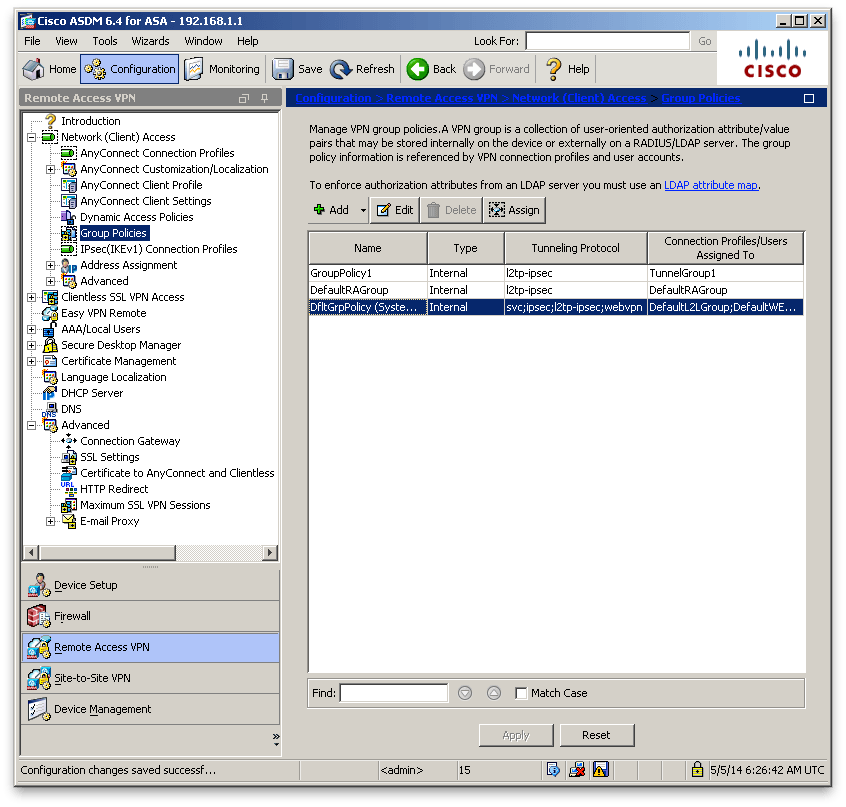
Task: Go Back with the green arrow
Action: [418, 69]
